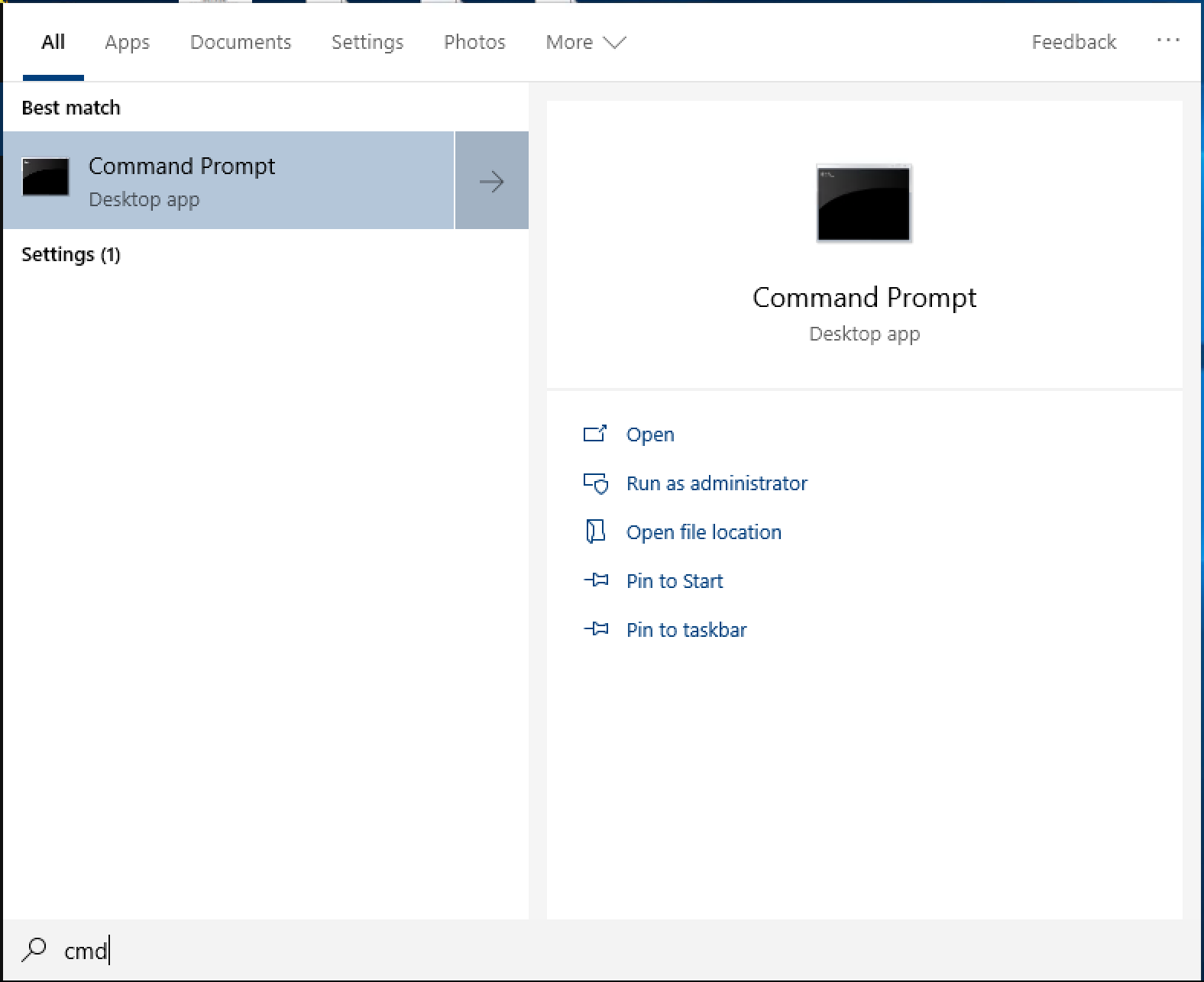Click the Command Prompt icon in best match

tap(46, 178)
